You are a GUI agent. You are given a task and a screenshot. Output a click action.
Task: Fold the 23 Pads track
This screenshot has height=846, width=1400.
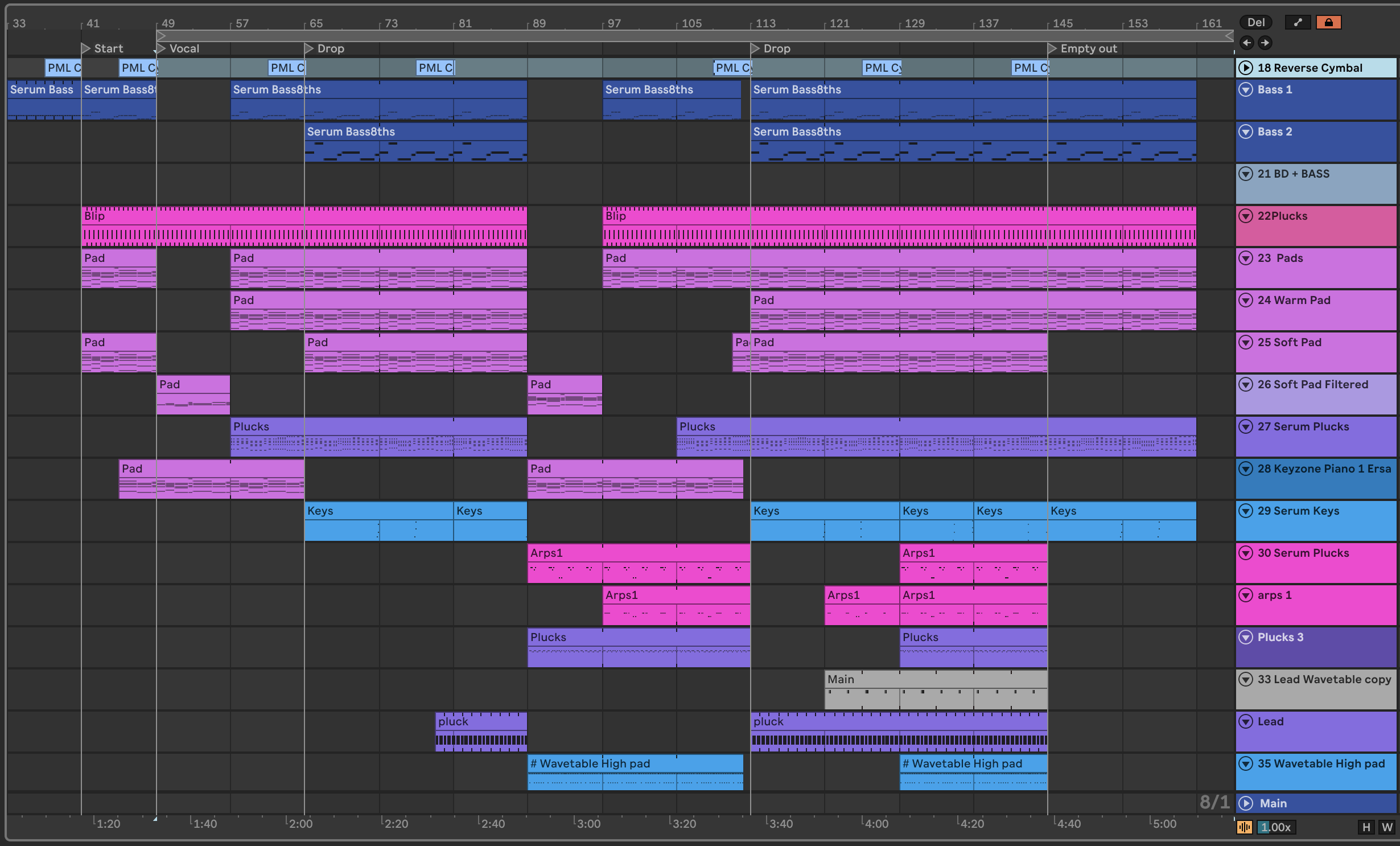(x=1246, y=258)
